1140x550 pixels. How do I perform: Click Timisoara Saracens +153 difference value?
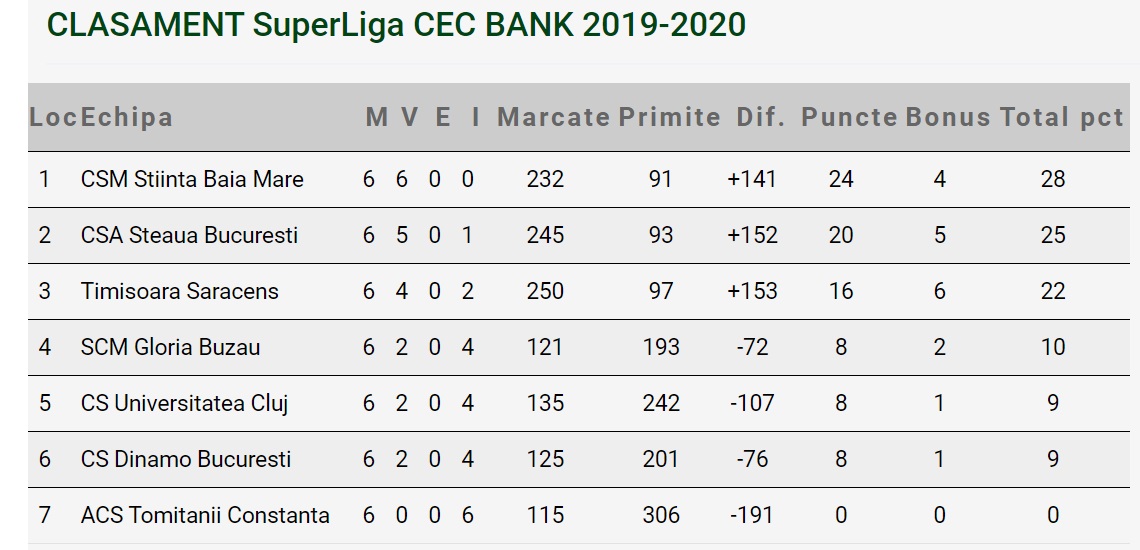tap(752, 292)
